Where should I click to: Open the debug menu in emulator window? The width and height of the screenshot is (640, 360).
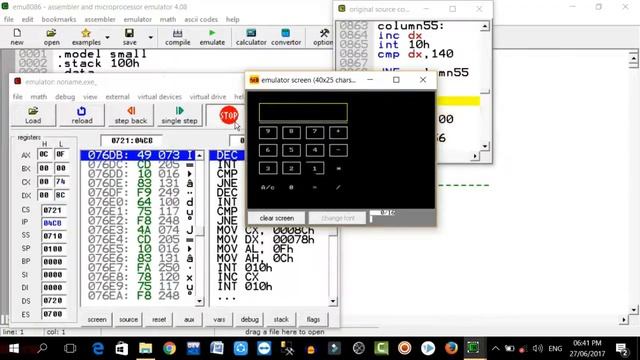(65, 97)
